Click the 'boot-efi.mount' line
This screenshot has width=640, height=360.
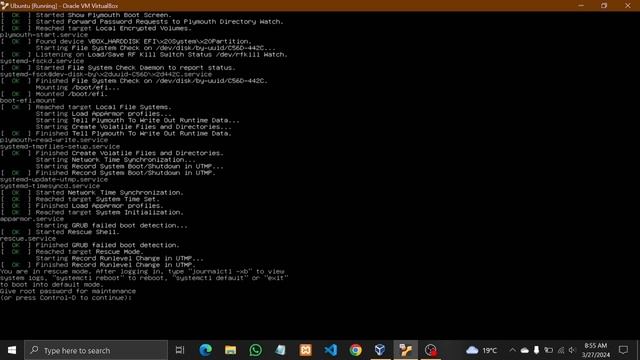click(x=28, y=100)
